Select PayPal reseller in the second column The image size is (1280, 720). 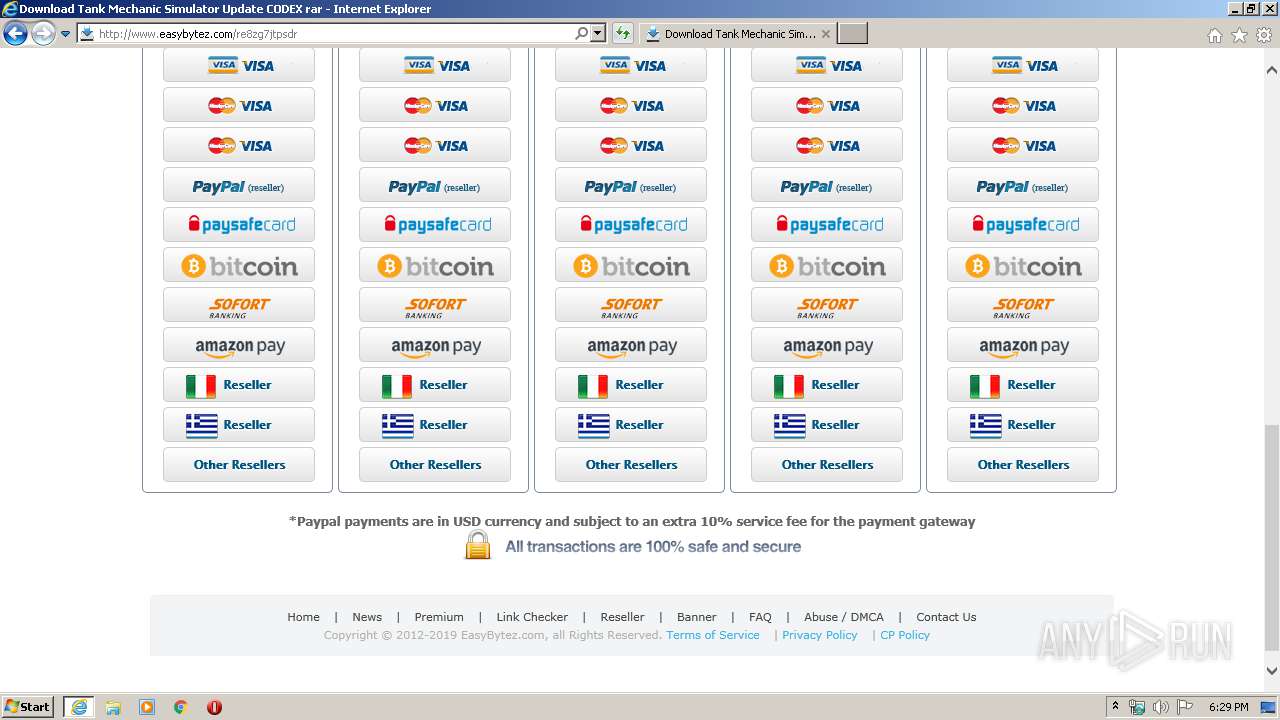click(x=435, y=185)
